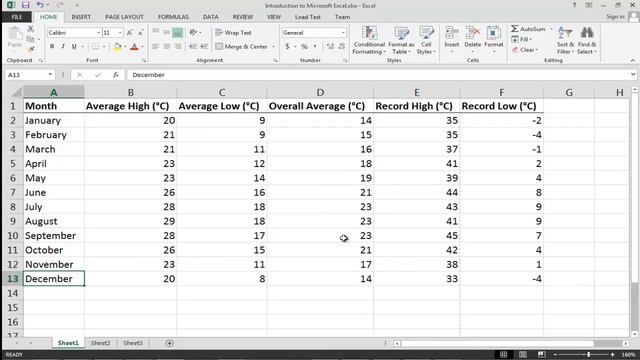The width and height of the screenshot is (640, 360).
Task: Click the Insert cells icon
Action: pos(451,33)
